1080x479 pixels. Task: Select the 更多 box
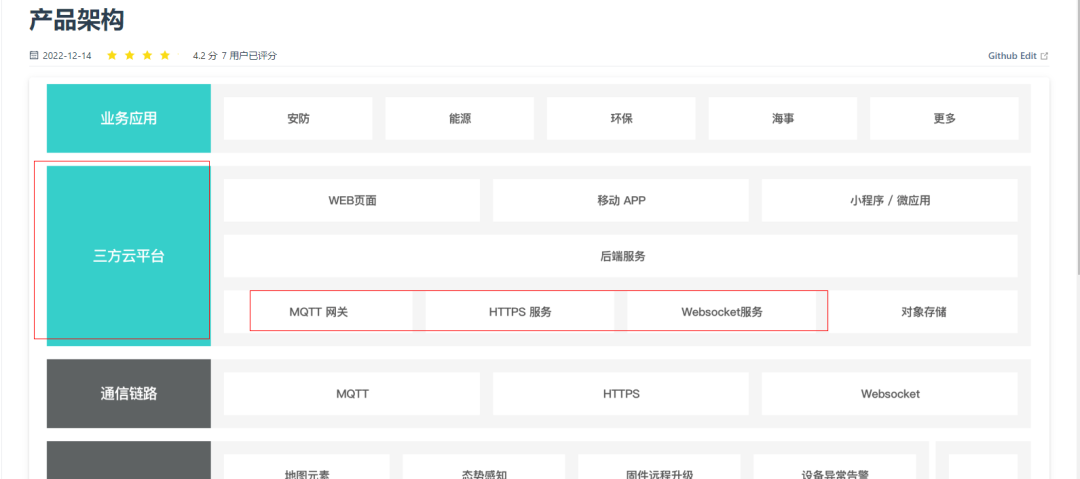point(944,119)
